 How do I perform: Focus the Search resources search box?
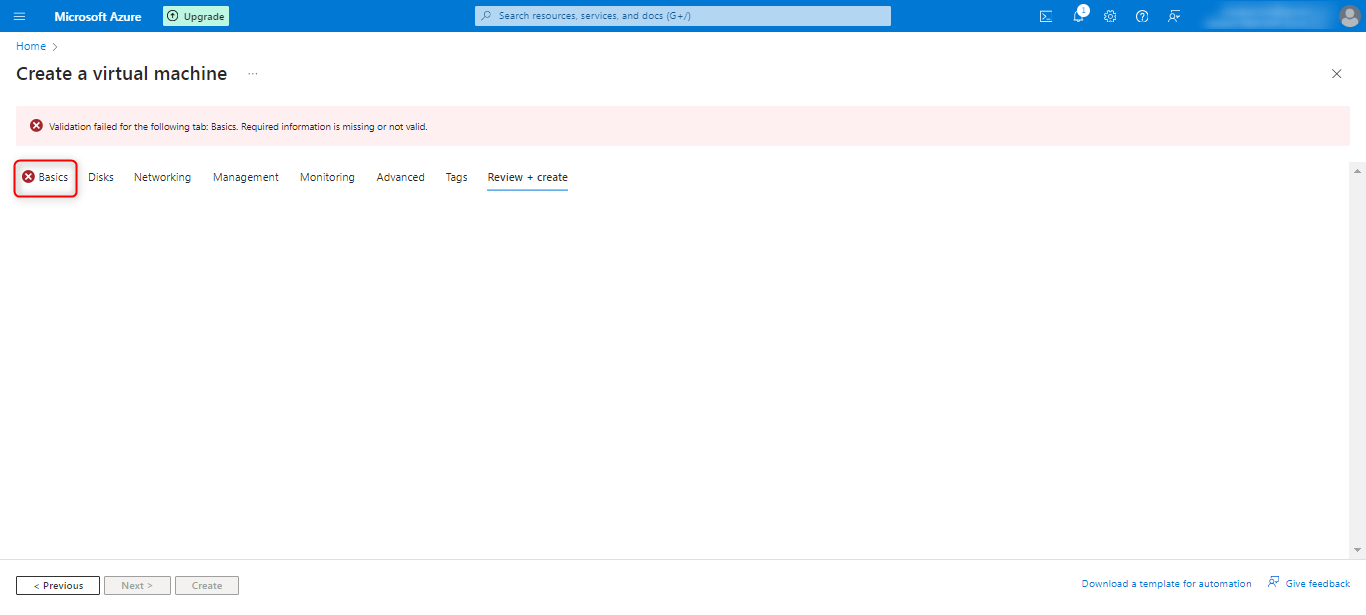point(683,16)
